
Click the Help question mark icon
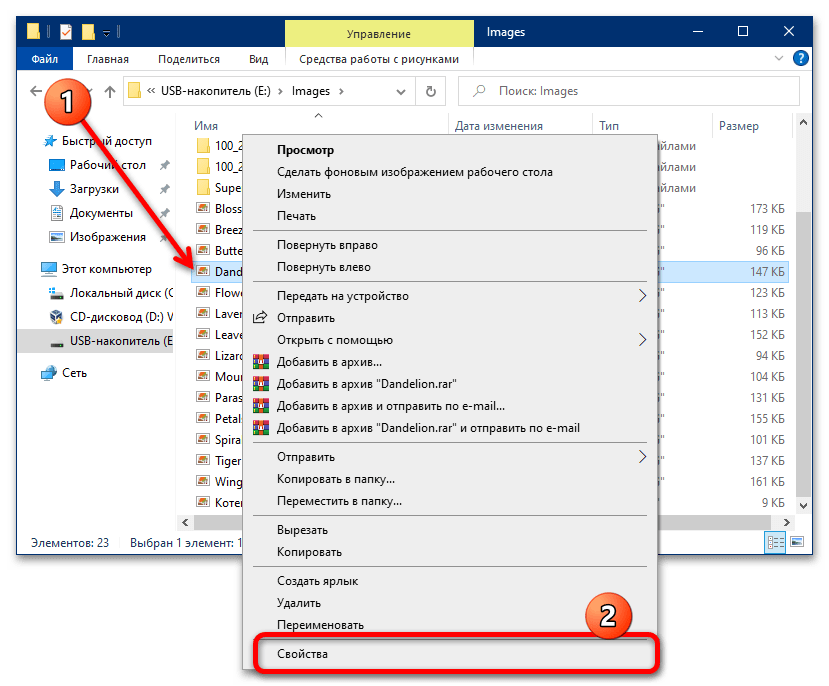799,59
